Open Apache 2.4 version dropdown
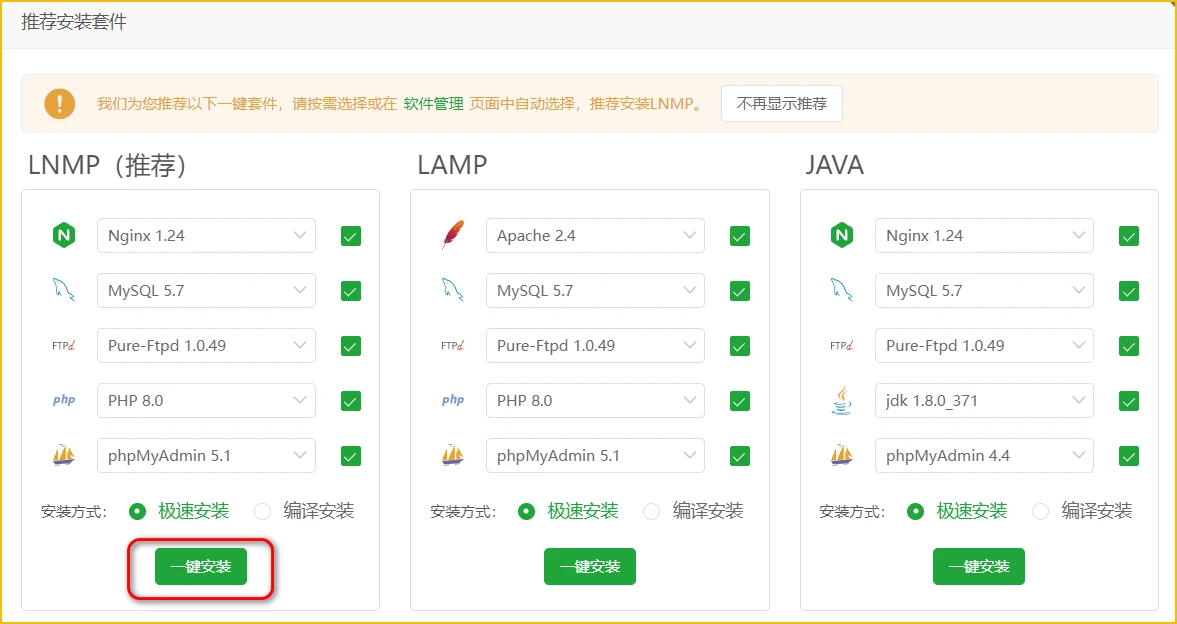Viewport: 1177px width, 624px height. point(595,236)
